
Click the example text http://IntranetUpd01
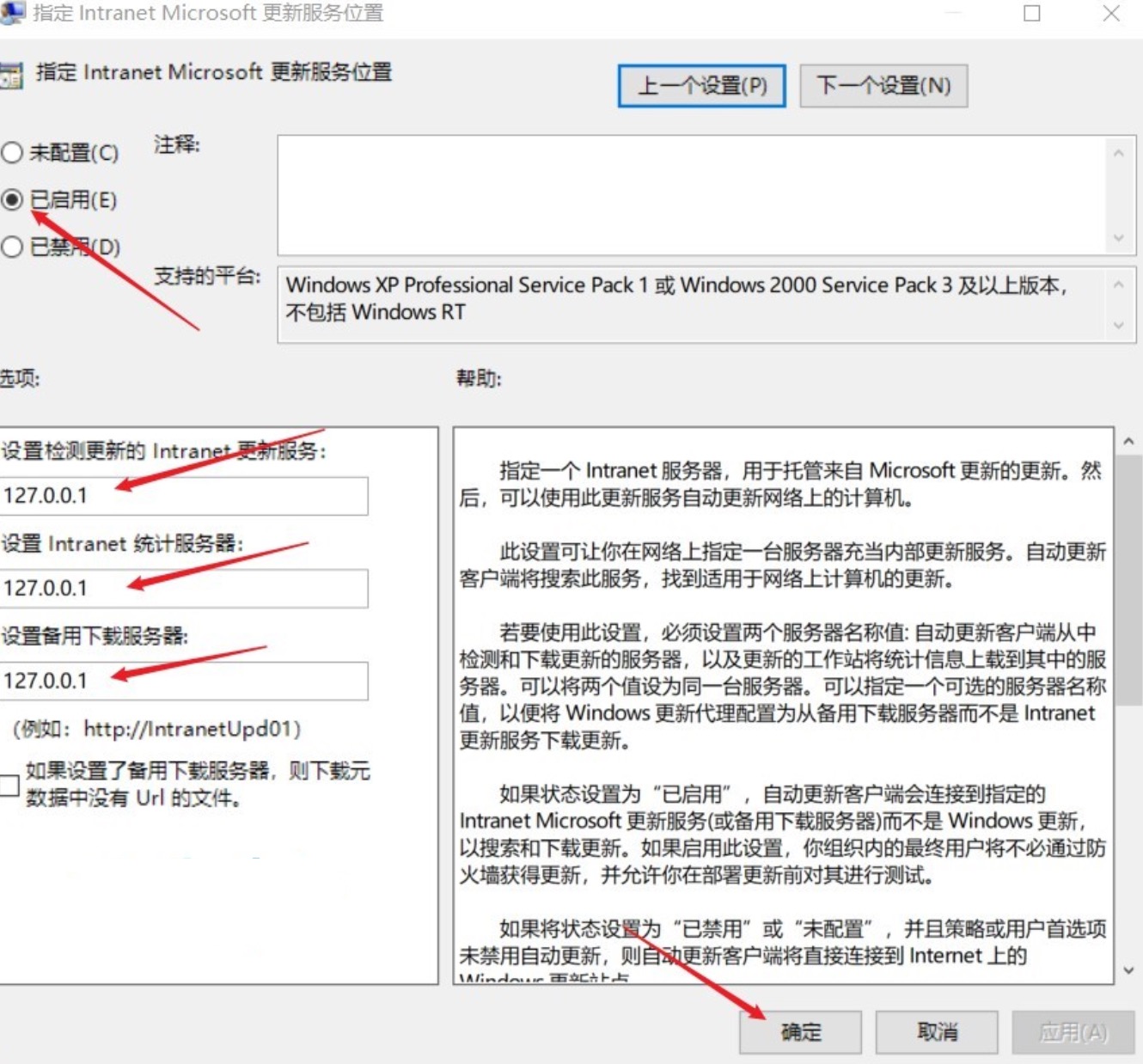(x=187, y=729)
